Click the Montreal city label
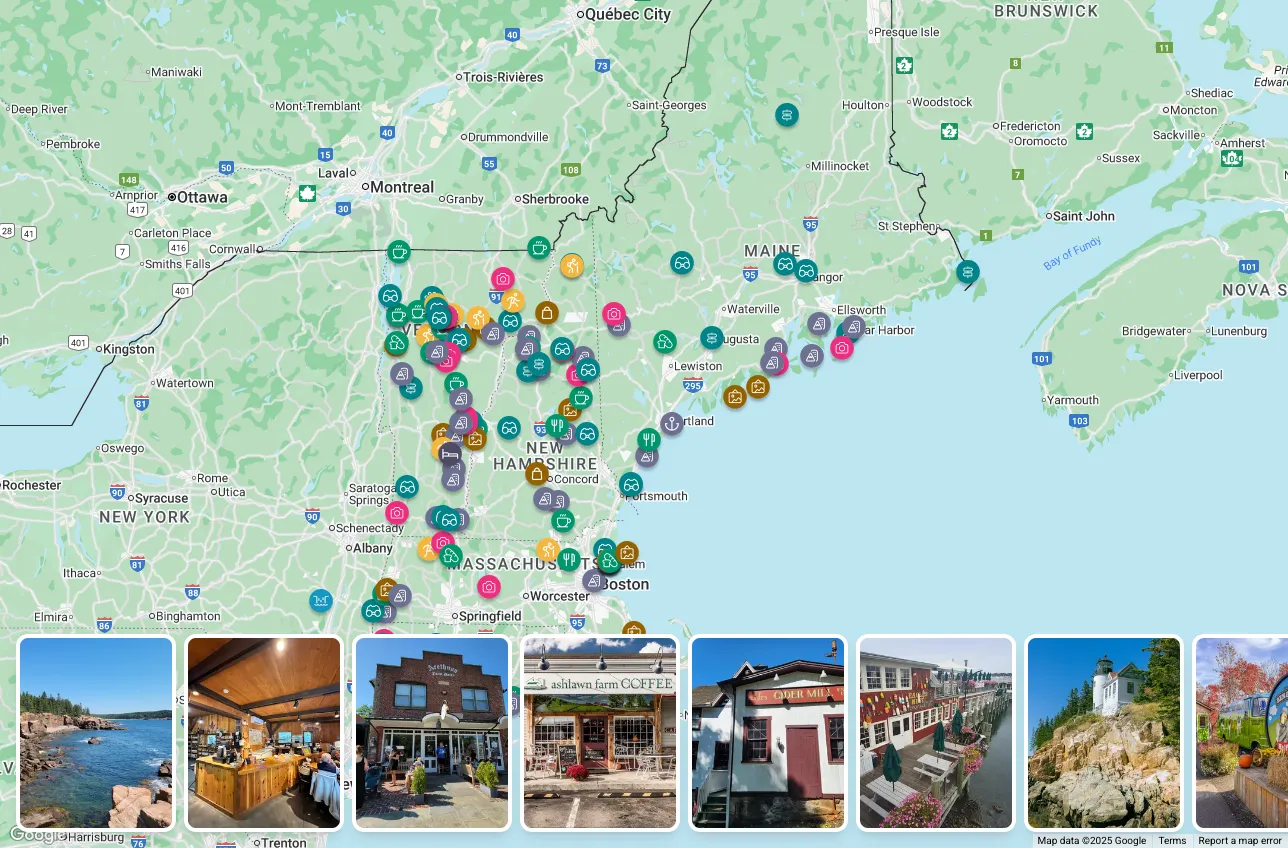Image resolution: width=1288 pixels, height=848 pixels. tap(402, 187)
